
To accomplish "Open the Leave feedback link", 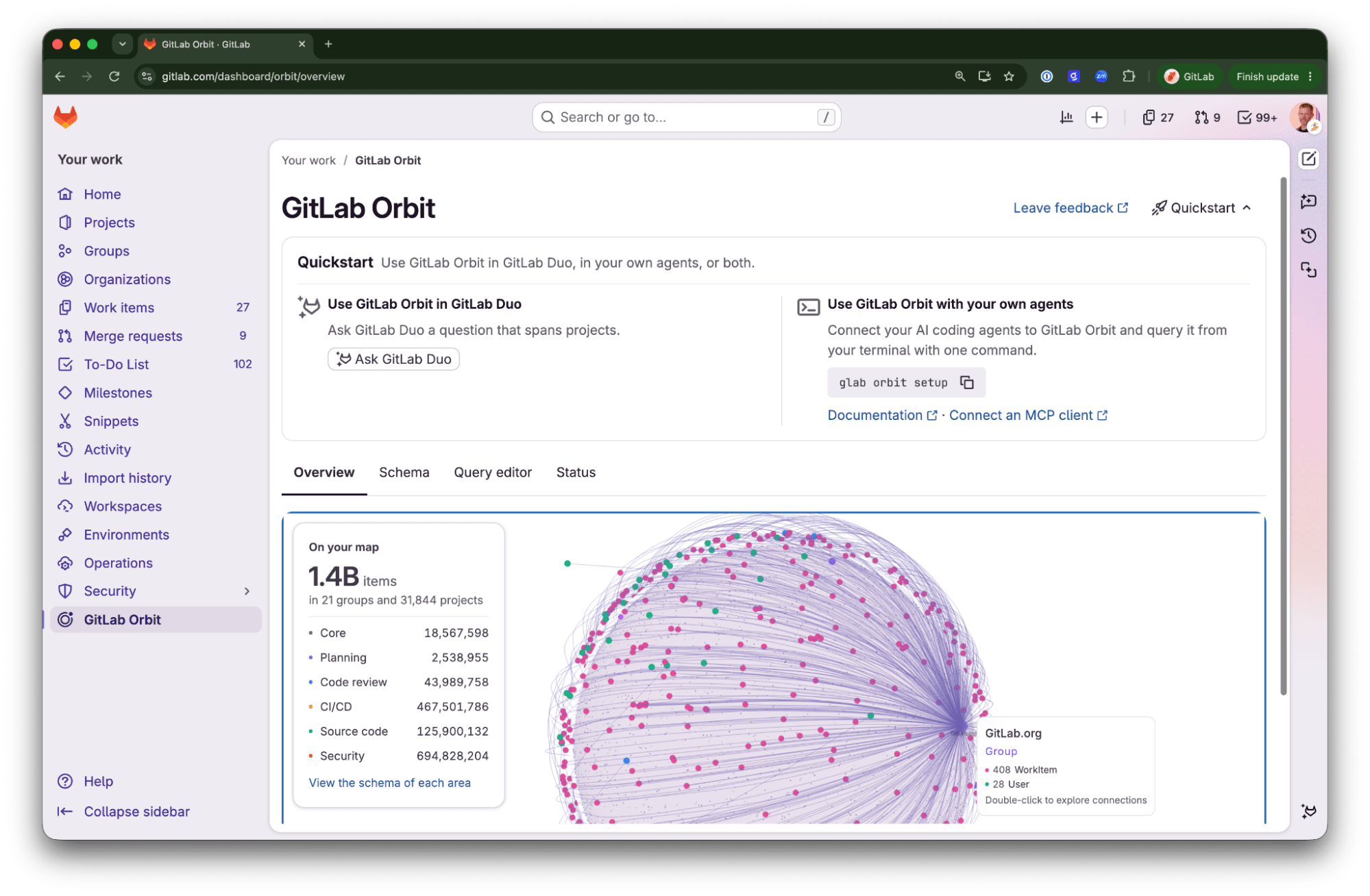I will click(1071, 208).
